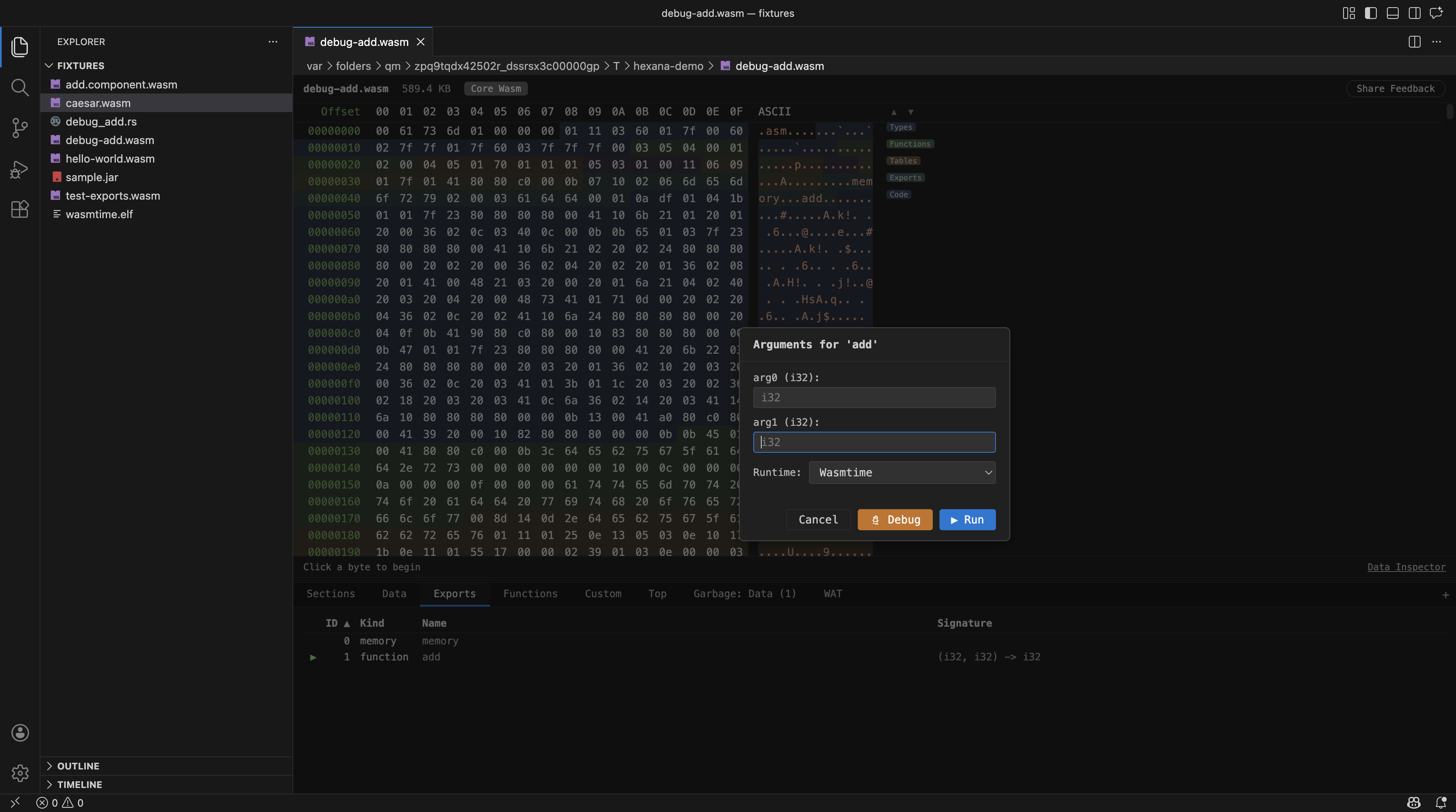Image resolution: width=1456 pixels, height=812 pixels.
Task: Open the Extensions view icon
Action: click(x=20, y=210)
